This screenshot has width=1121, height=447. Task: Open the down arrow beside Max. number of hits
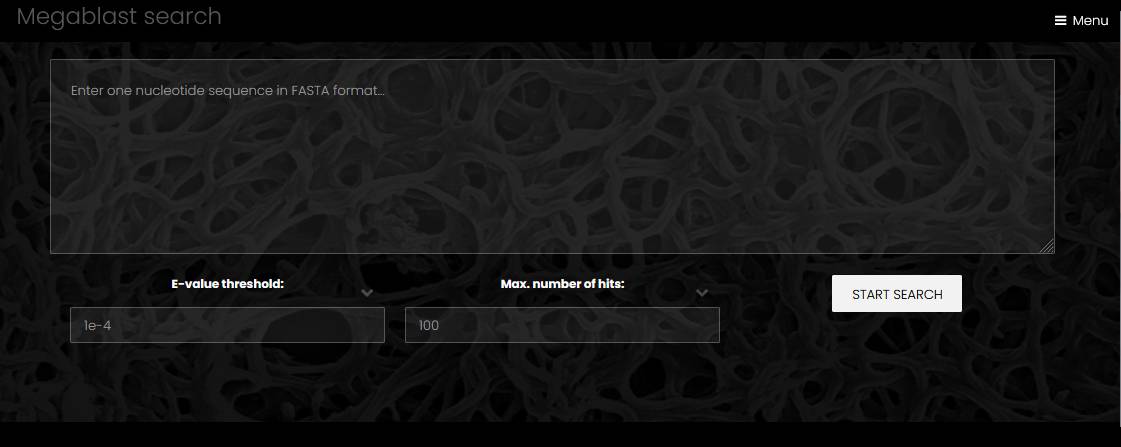coord(702,293)
